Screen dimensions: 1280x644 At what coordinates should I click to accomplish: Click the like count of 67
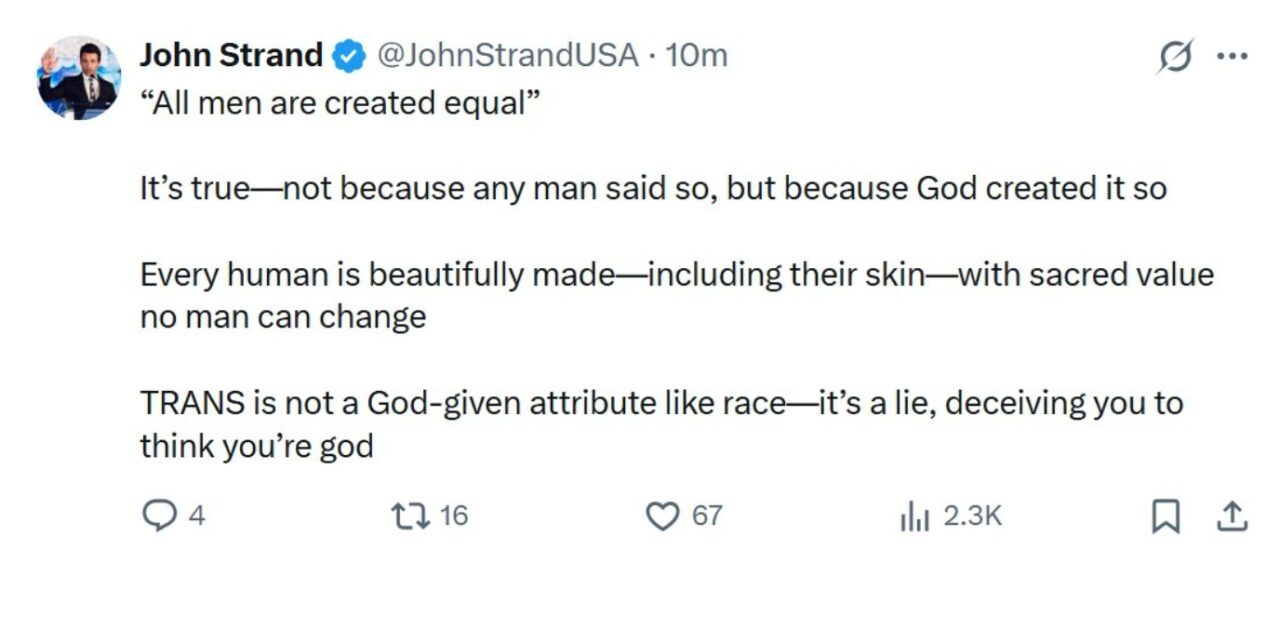tap(707, 516)
